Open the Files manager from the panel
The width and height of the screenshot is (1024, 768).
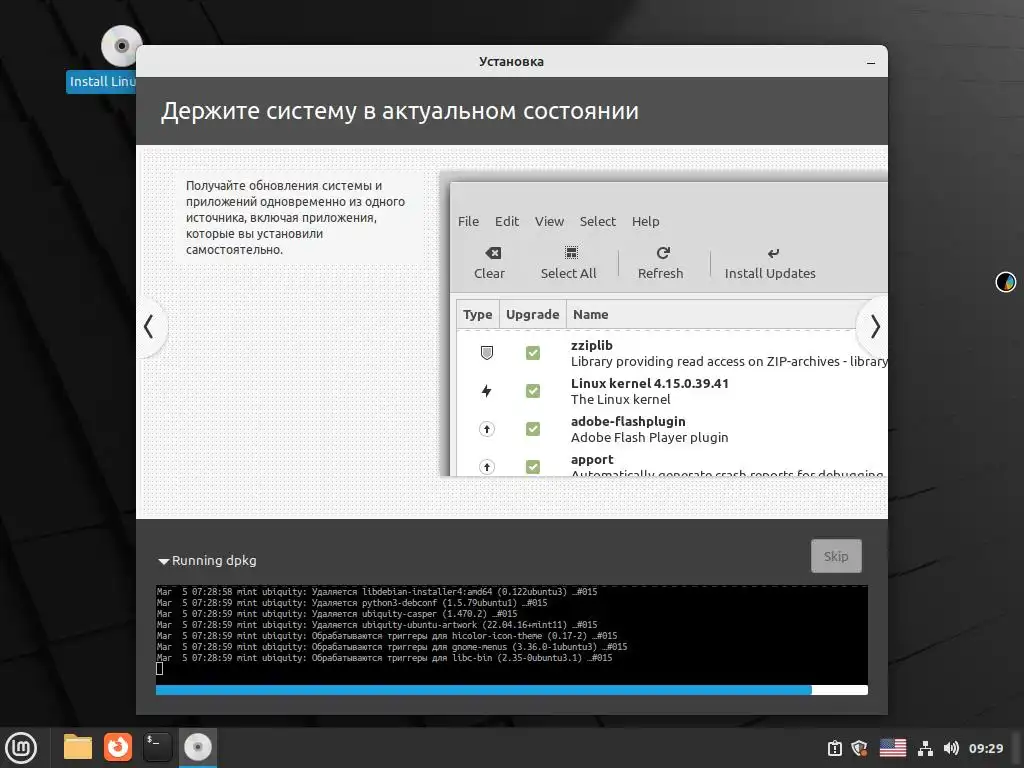coord(78,747)
